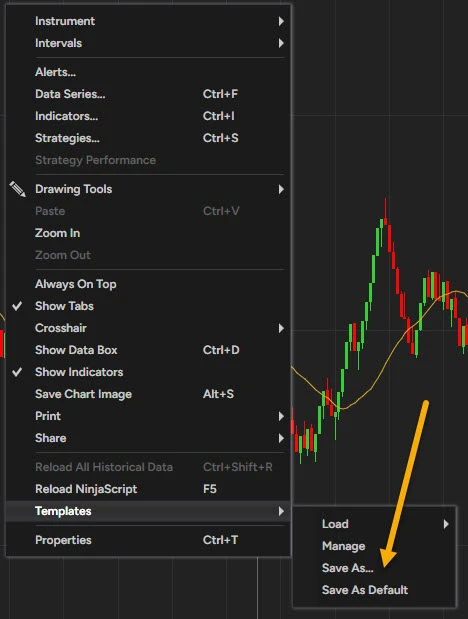Viewport: 468px width, 619px height.
Task: Select Reload NinjaScript
Action: (149, 489)
